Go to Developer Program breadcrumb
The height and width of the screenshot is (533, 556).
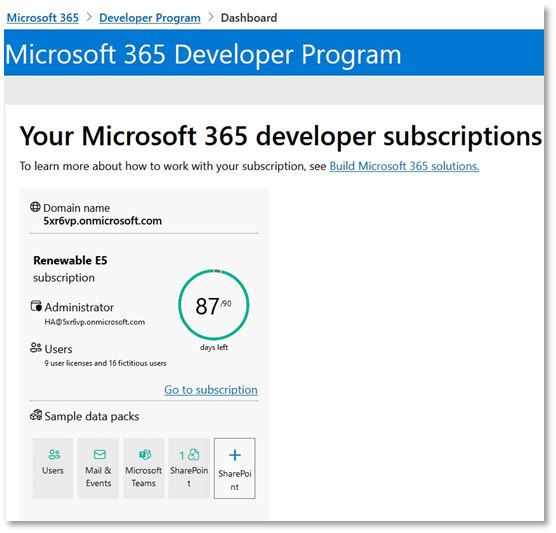pyautogui.click(x=150, y=18)
